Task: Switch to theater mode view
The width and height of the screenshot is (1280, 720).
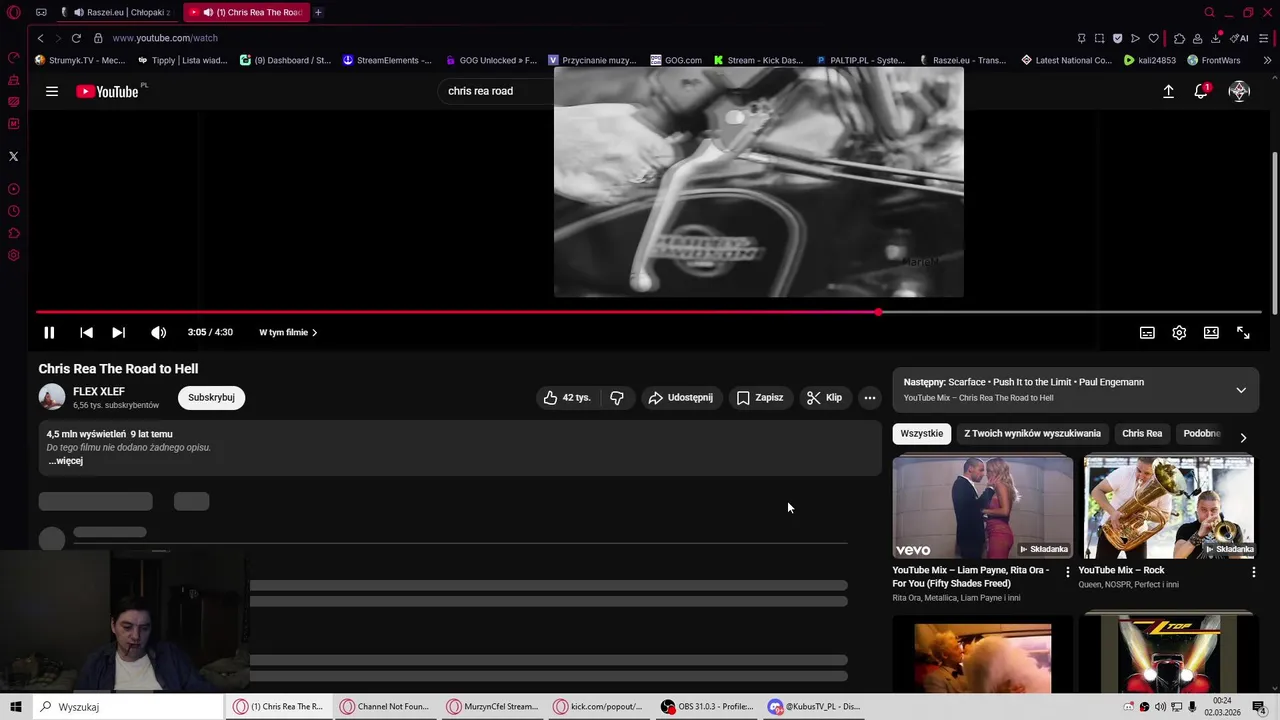Action: [1211, 333]
